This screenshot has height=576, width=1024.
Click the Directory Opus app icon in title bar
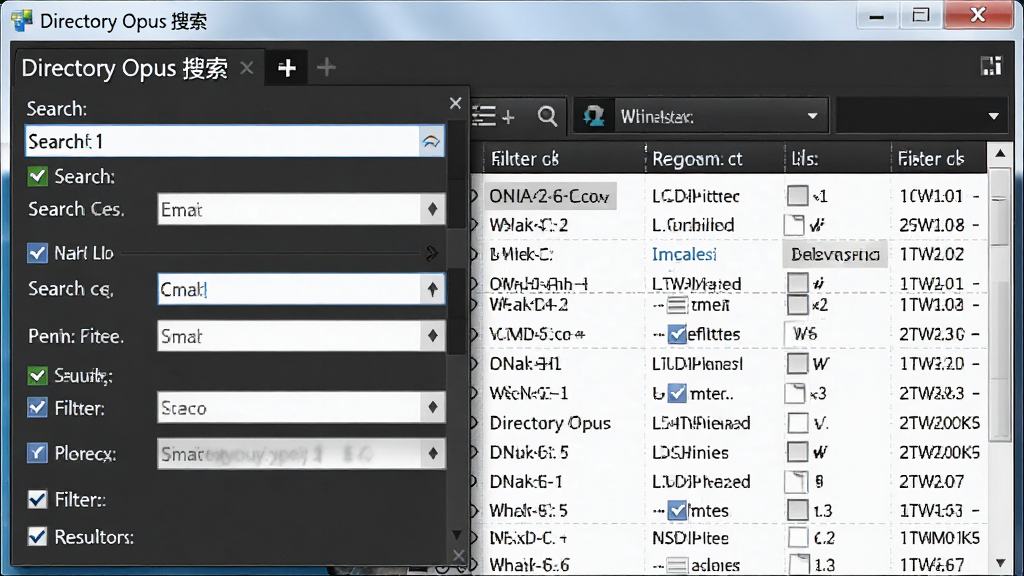[21, 20]
